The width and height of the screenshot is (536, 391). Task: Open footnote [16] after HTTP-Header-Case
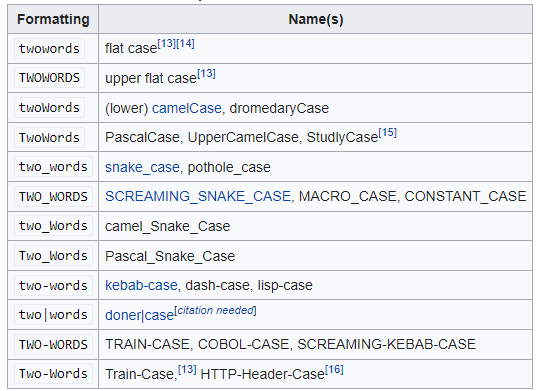click(x=334, y=369)
